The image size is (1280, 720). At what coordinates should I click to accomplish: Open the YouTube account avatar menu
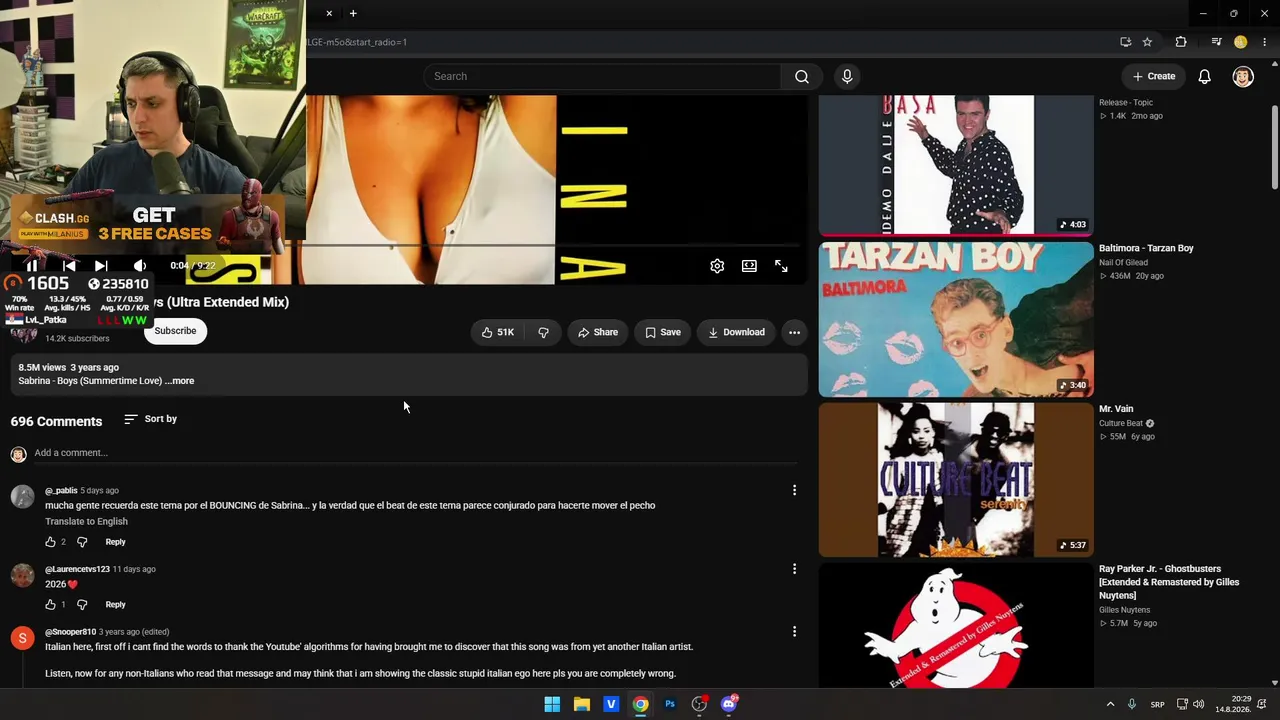1243,76
